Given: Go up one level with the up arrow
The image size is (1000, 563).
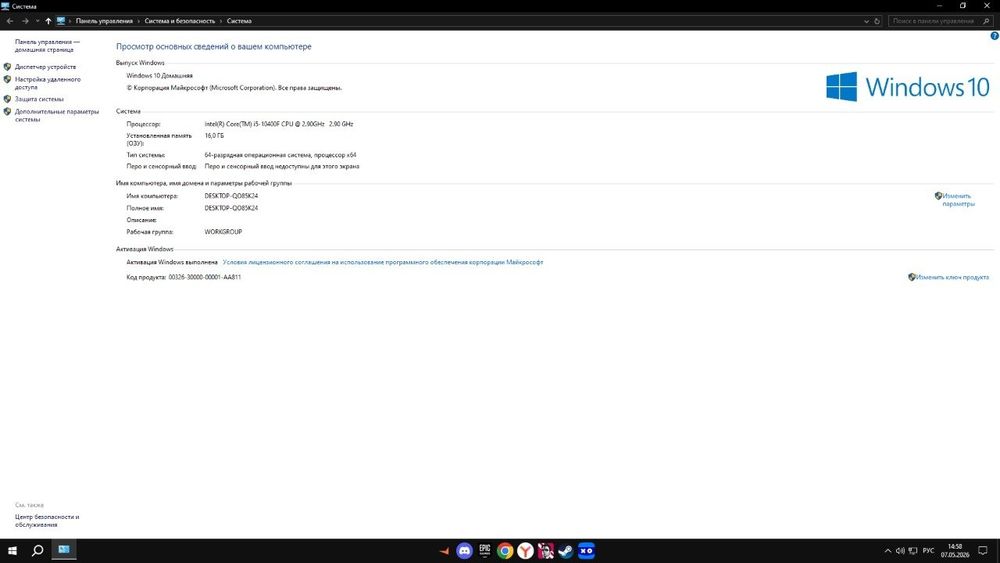Looking at the screenshot, I should coord(48,21).
